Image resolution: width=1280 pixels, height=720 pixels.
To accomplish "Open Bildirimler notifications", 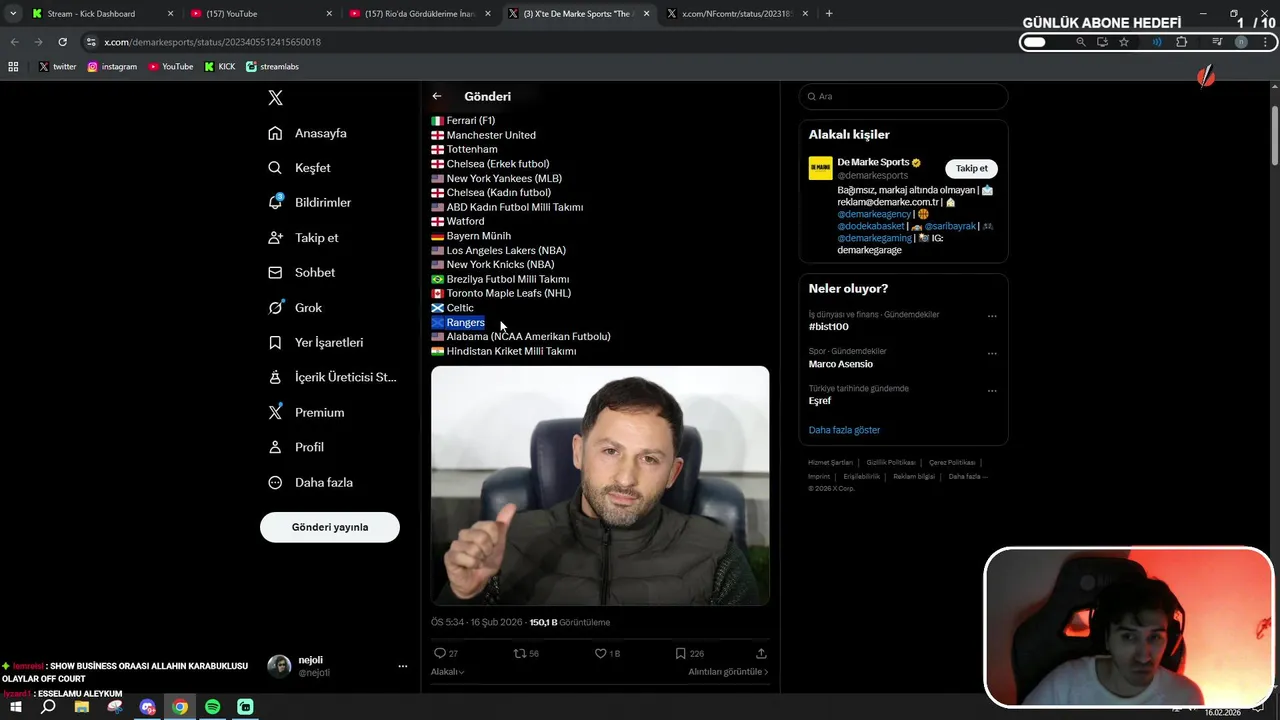I will point(310,202).
